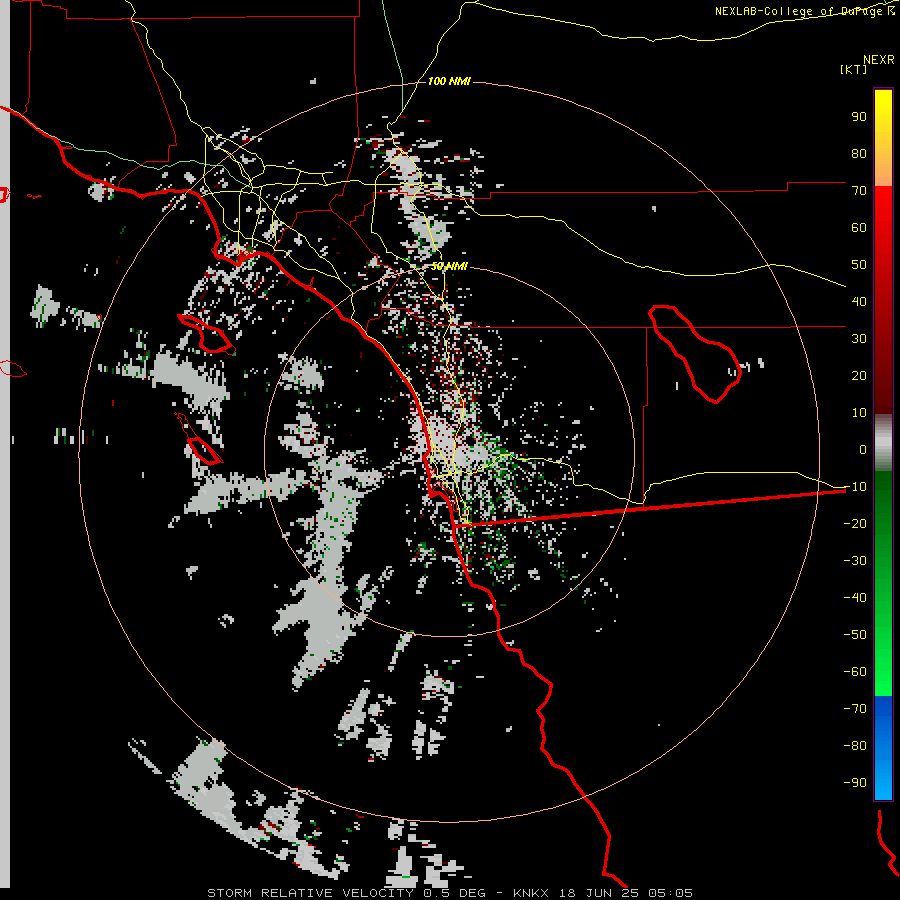Click the -90 value on the velocity scale

tap(855, 783)
